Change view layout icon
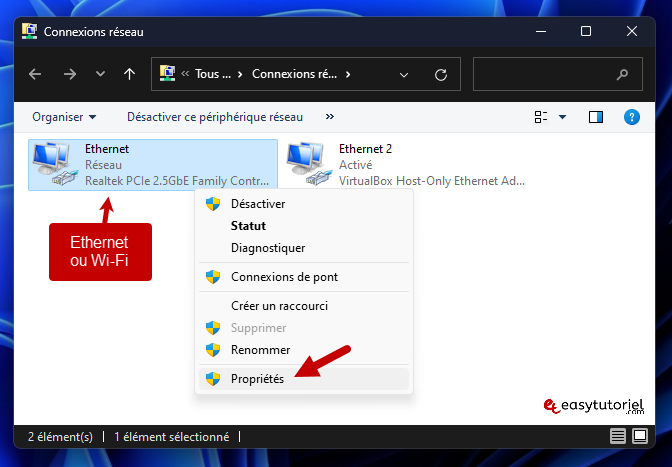The height and width of the screenshot is (467, 672). click(541, 117)
